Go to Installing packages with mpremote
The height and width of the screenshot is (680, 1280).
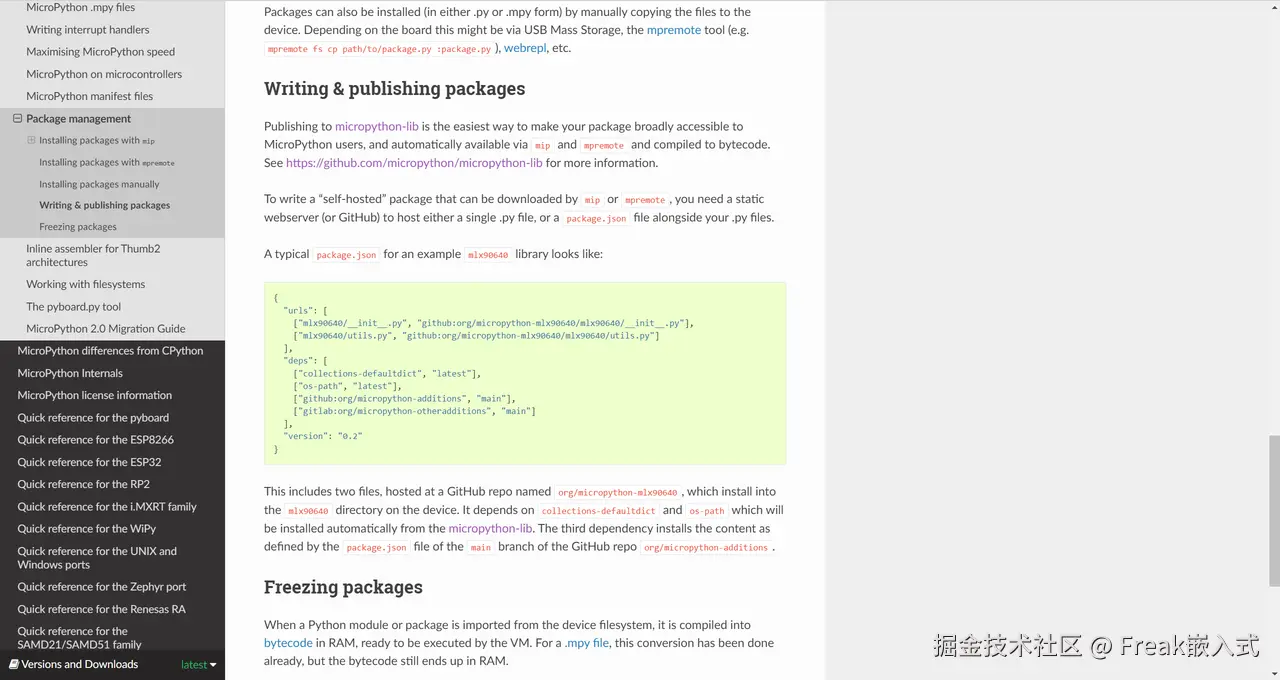(x=107, y=162)
